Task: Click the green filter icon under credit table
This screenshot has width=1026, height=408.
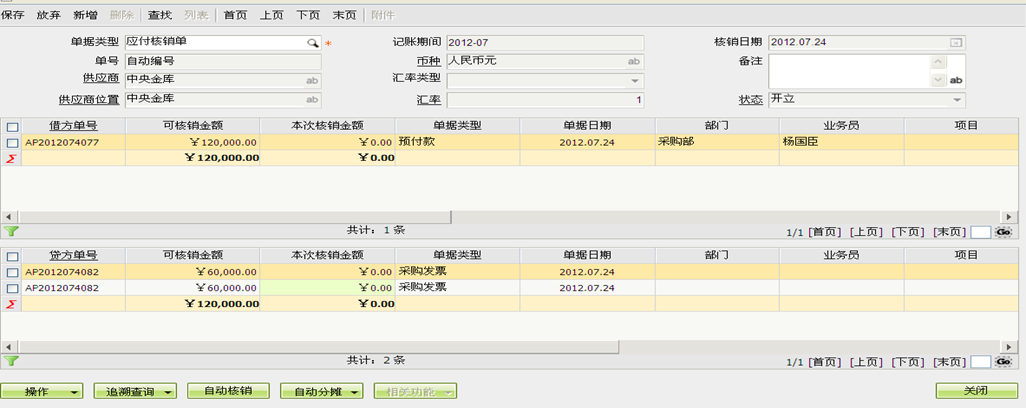Action: (x=12, y=361)
